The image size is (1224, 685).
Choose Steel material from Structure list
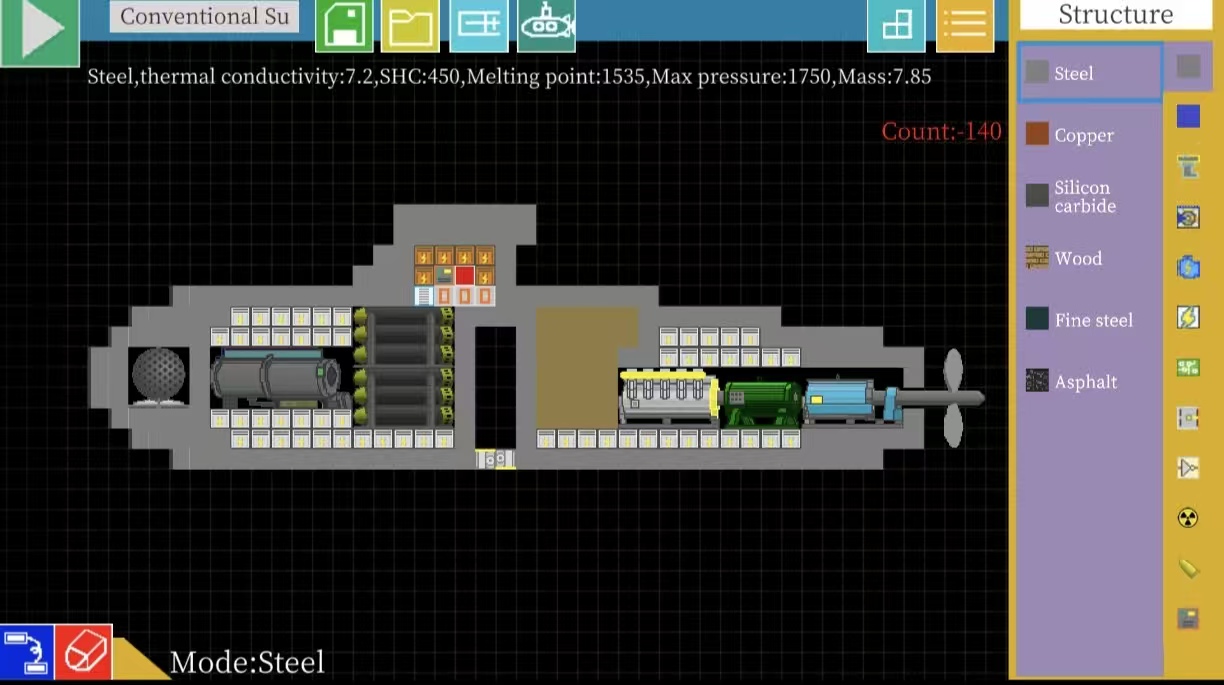click(1089, 73)
